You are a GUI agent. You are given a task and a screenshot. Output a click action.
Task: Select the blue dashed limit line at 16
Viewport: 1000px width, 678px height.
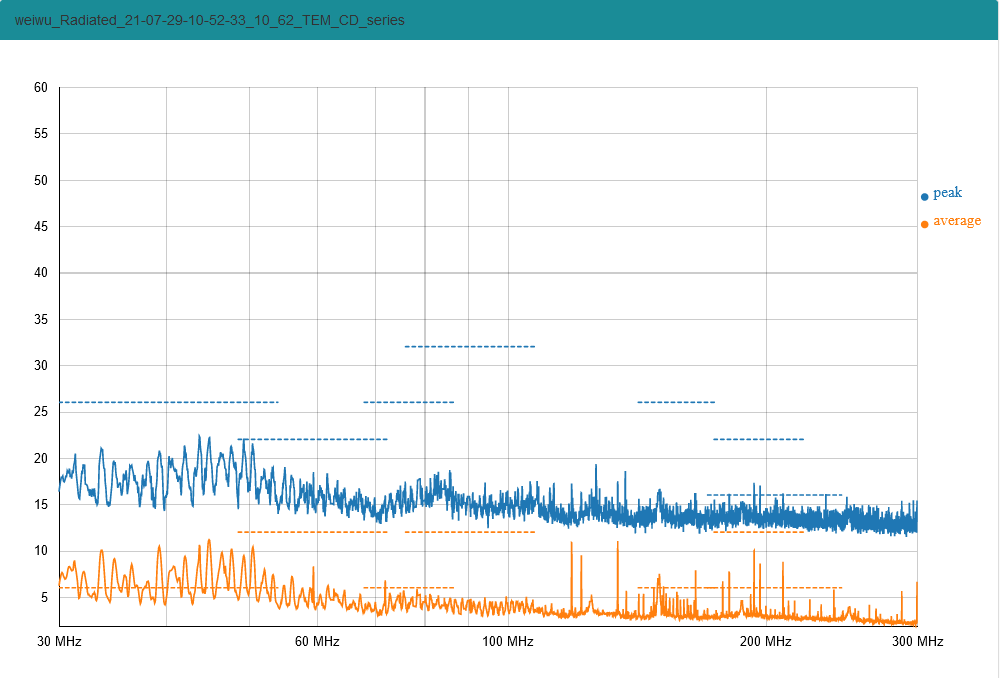(774, 494)
